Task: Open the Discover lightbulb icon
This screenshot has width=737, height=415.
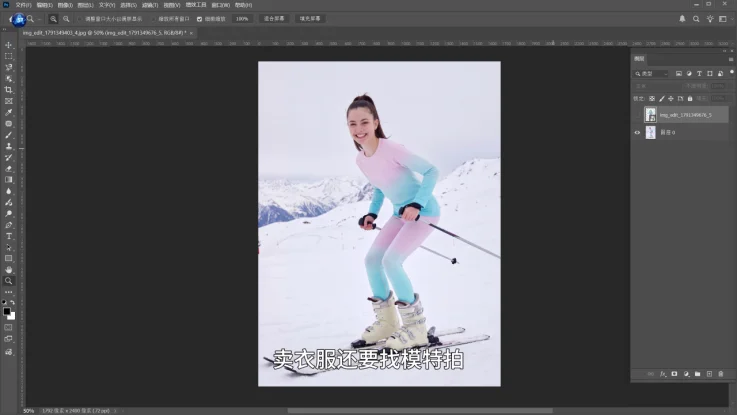Action: coord(710,19)
